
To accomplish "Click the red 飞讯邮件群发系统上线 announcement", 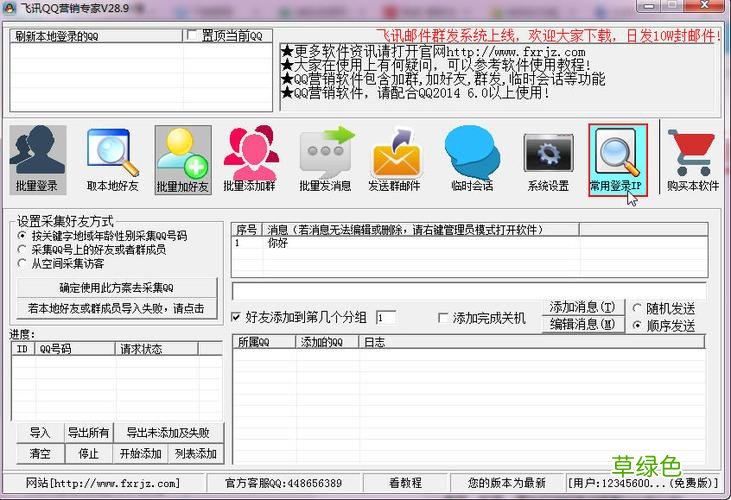I will pos(548,35).
